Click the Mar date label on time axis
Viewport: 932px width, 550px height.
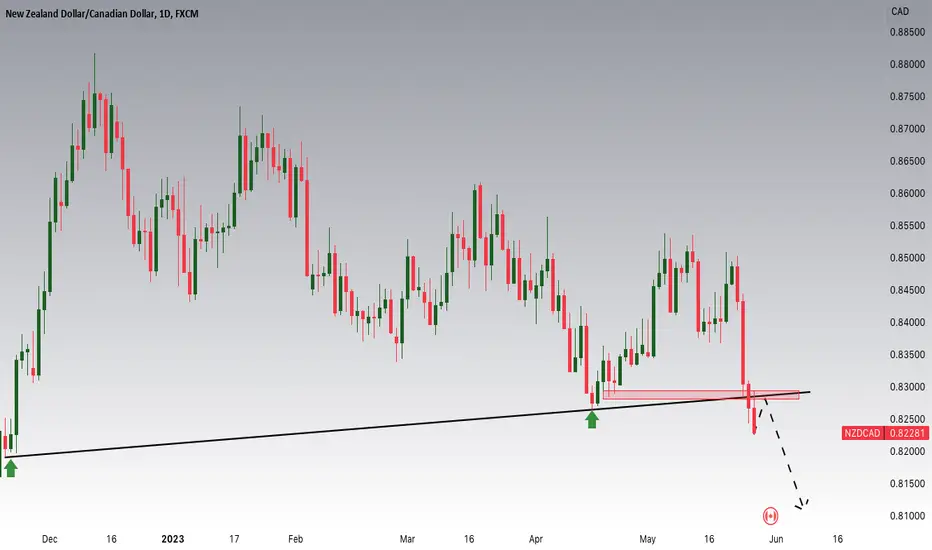point(407,539)
